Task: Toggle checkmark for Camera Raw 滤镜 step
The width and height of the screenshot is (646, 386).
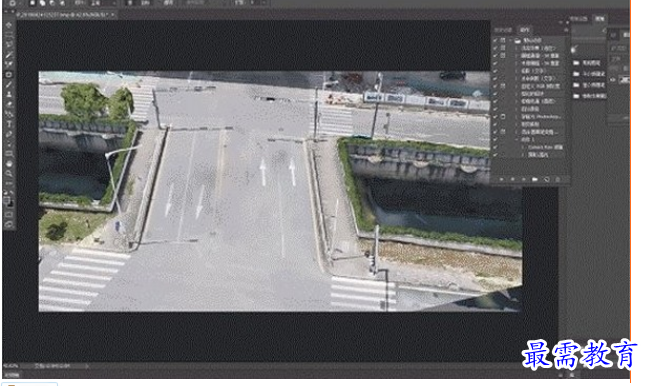Action: pyautogui.click(x=496, y=147)
